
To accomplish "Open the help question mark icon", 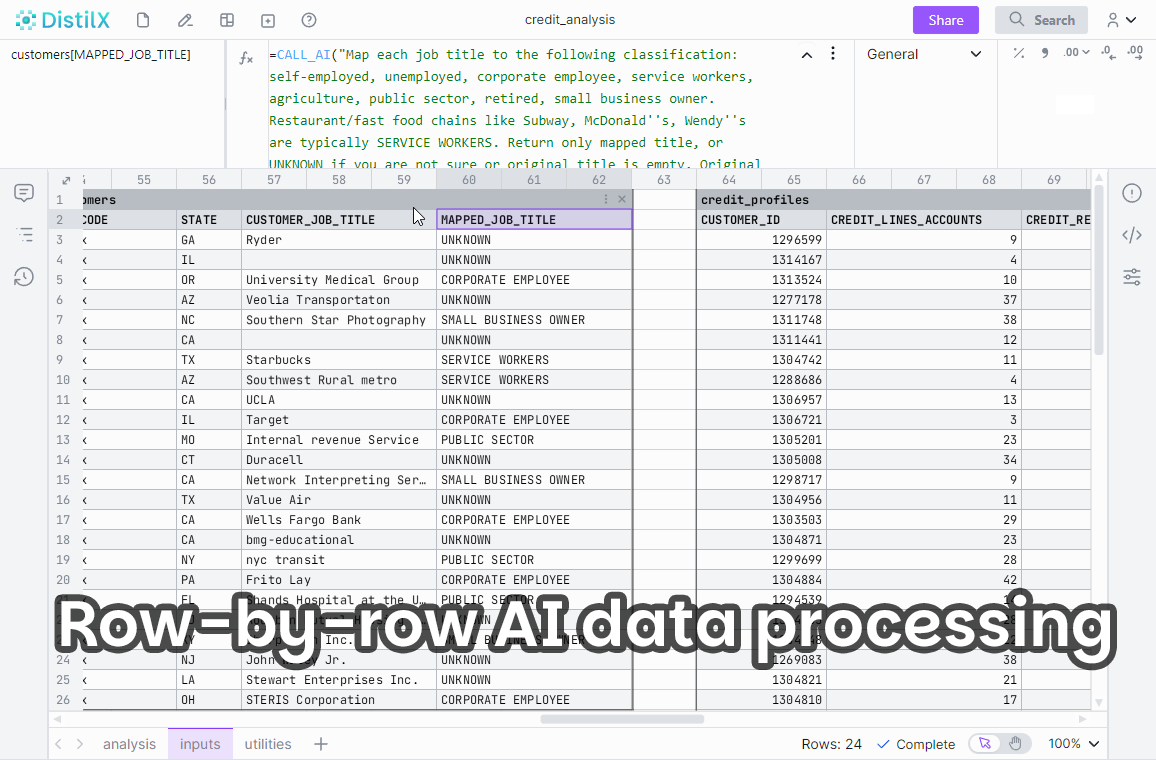I will pos(309,20).
